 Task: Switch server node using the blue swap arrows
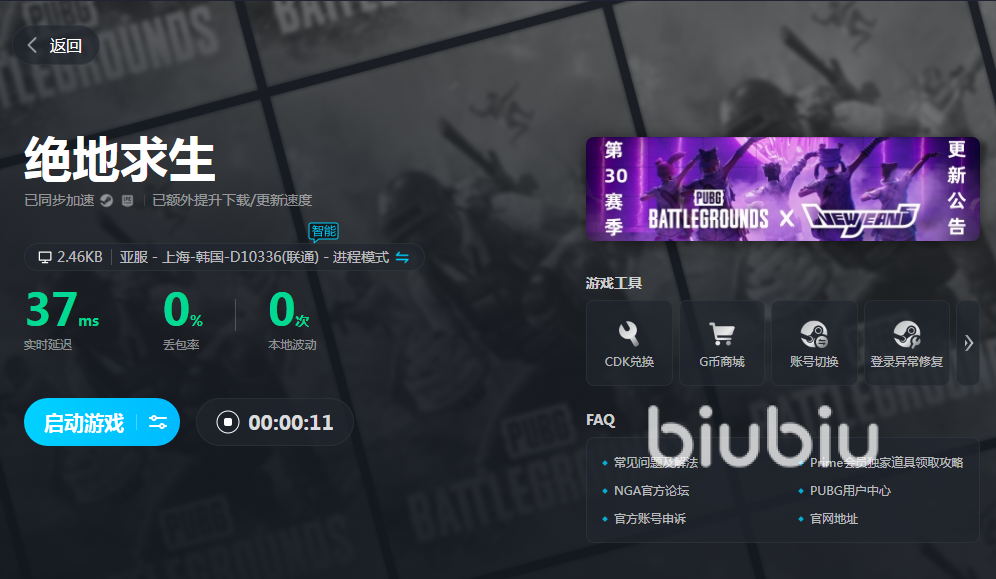pos(402,257)
